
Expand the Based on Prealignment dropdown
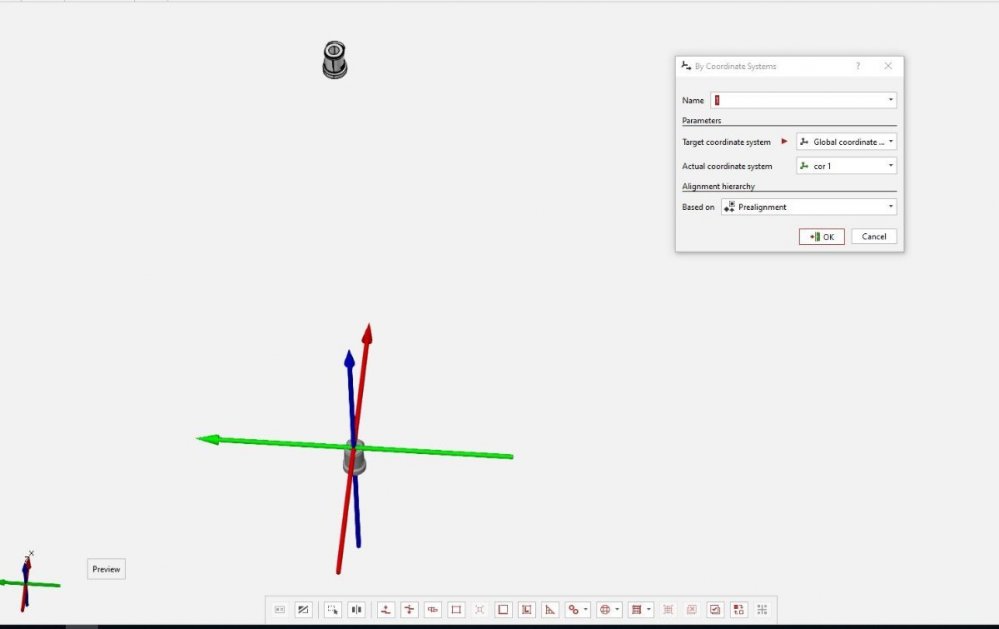(x=808, y=207)
